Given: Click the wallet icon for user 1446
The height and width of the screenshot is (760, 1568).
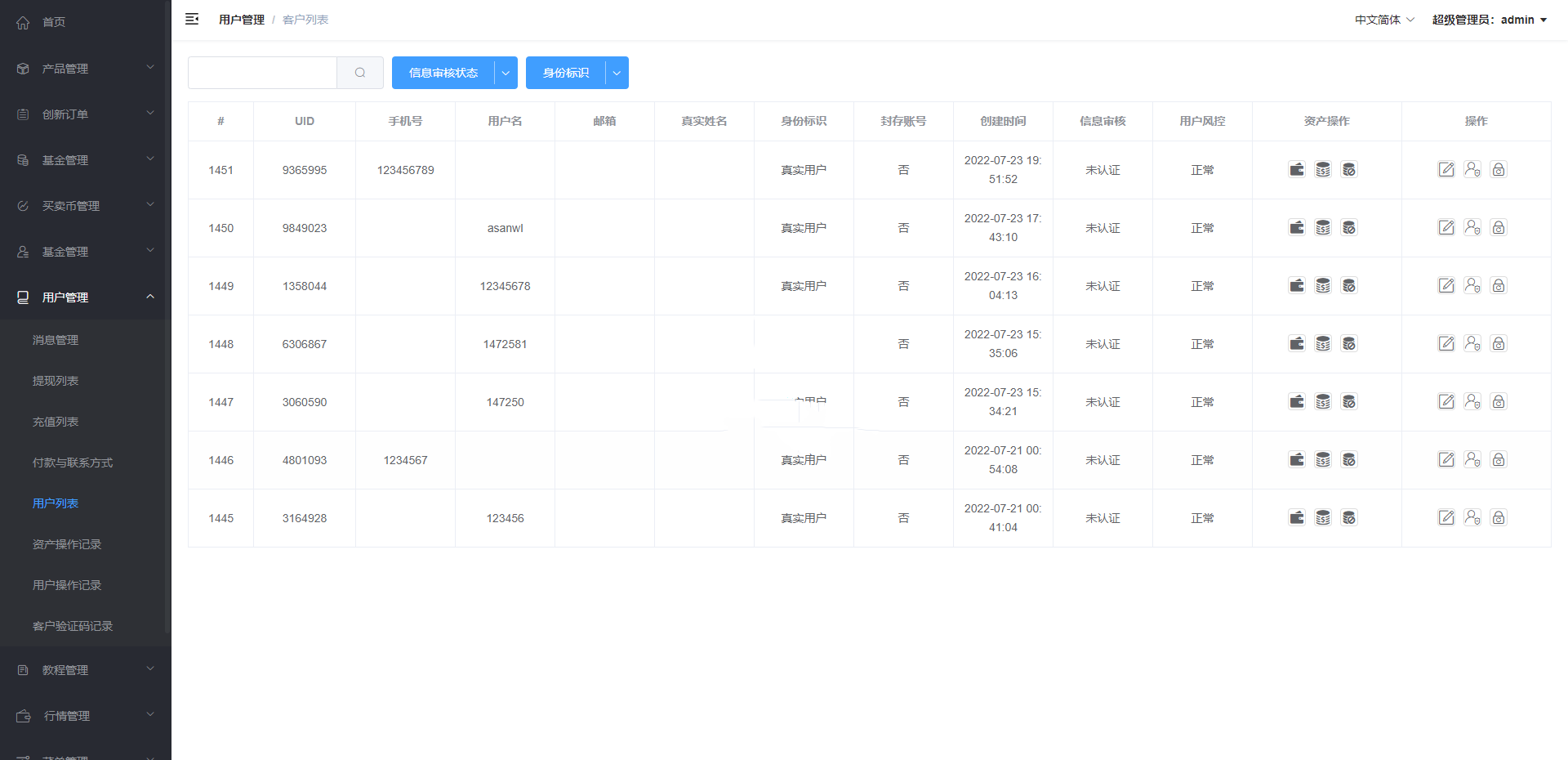Looking at the screenshot, I should [x=1297, y=460].
